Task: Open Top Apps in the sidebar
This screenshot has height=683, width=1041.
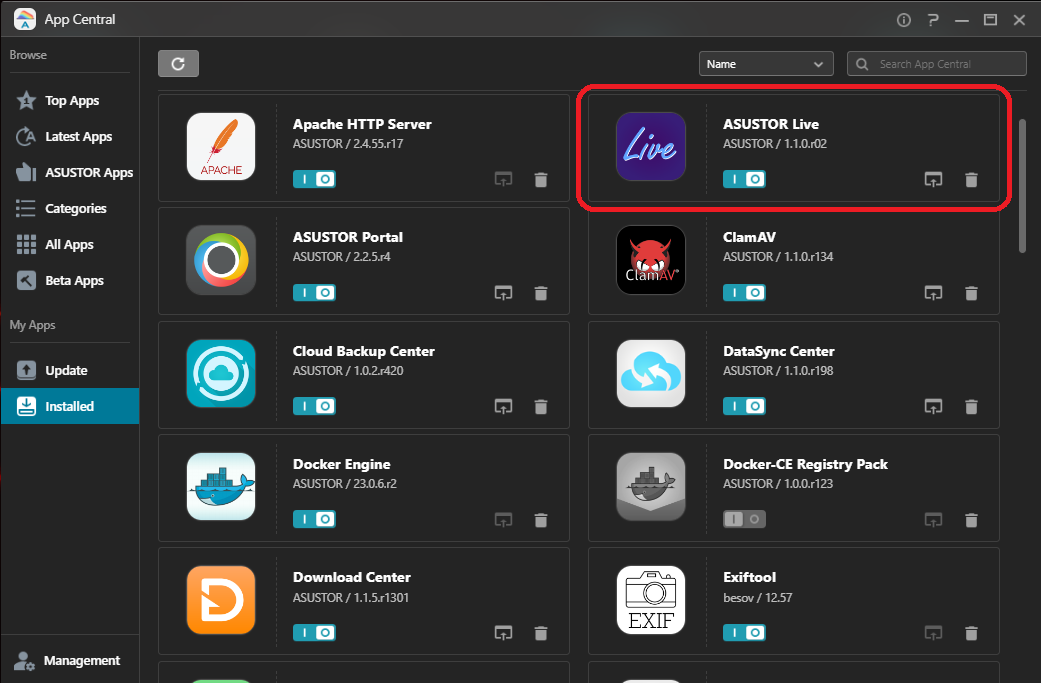Action: coord(70,100)
